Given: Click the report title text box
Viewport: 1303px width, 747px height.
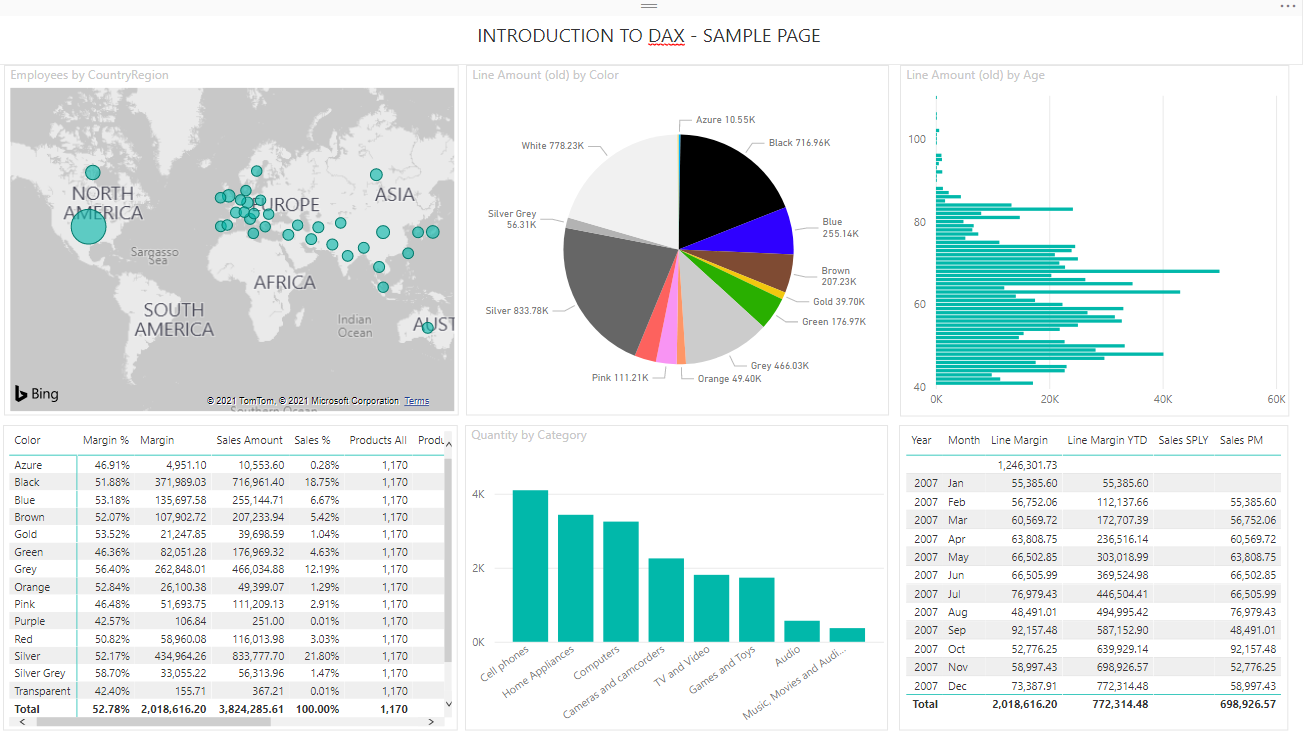Looking at the screenshot, I should coord(649,36).
